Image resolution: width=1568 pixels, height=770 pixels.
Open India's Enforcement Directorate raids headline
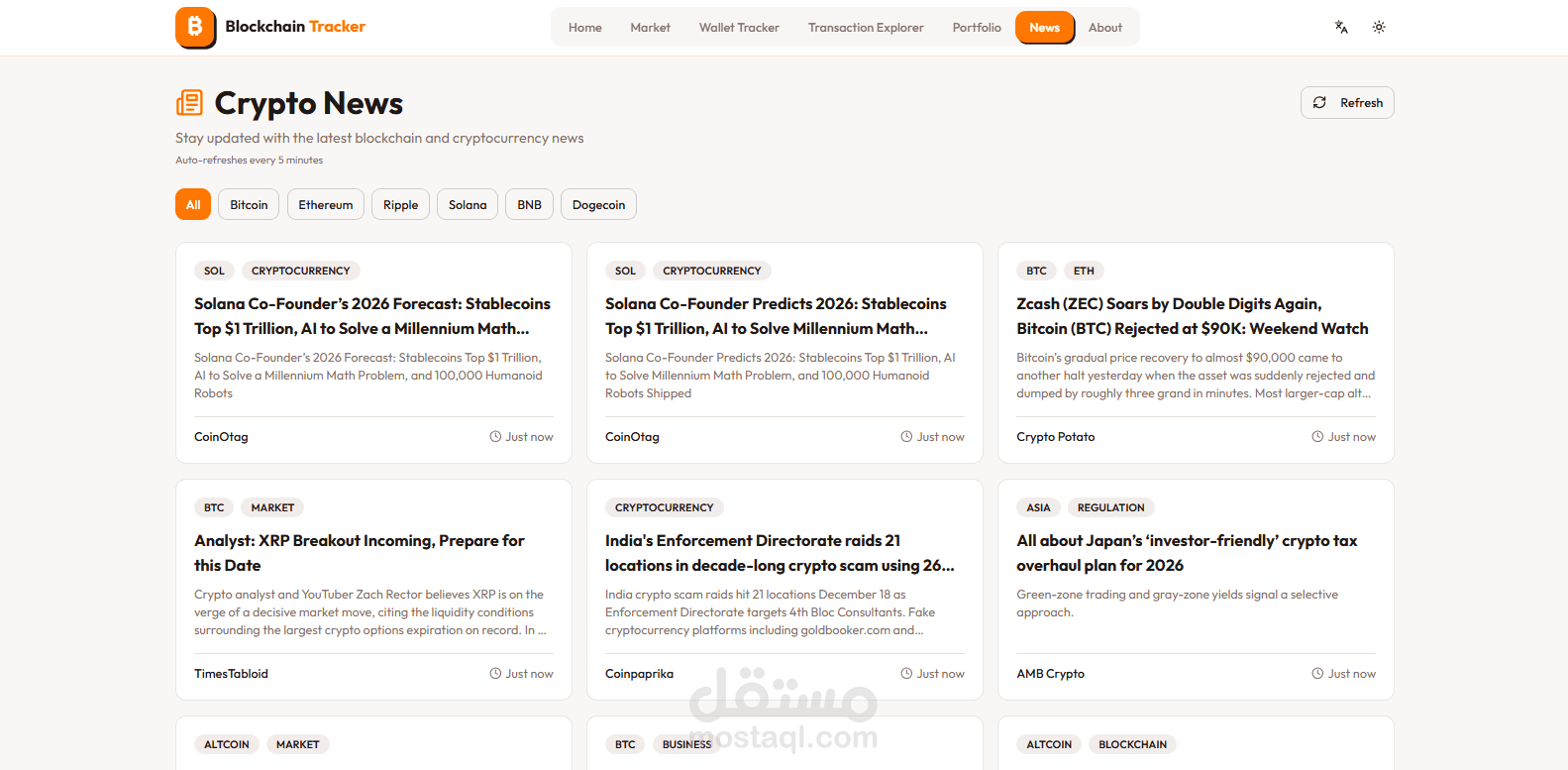(x=780, y=553)
